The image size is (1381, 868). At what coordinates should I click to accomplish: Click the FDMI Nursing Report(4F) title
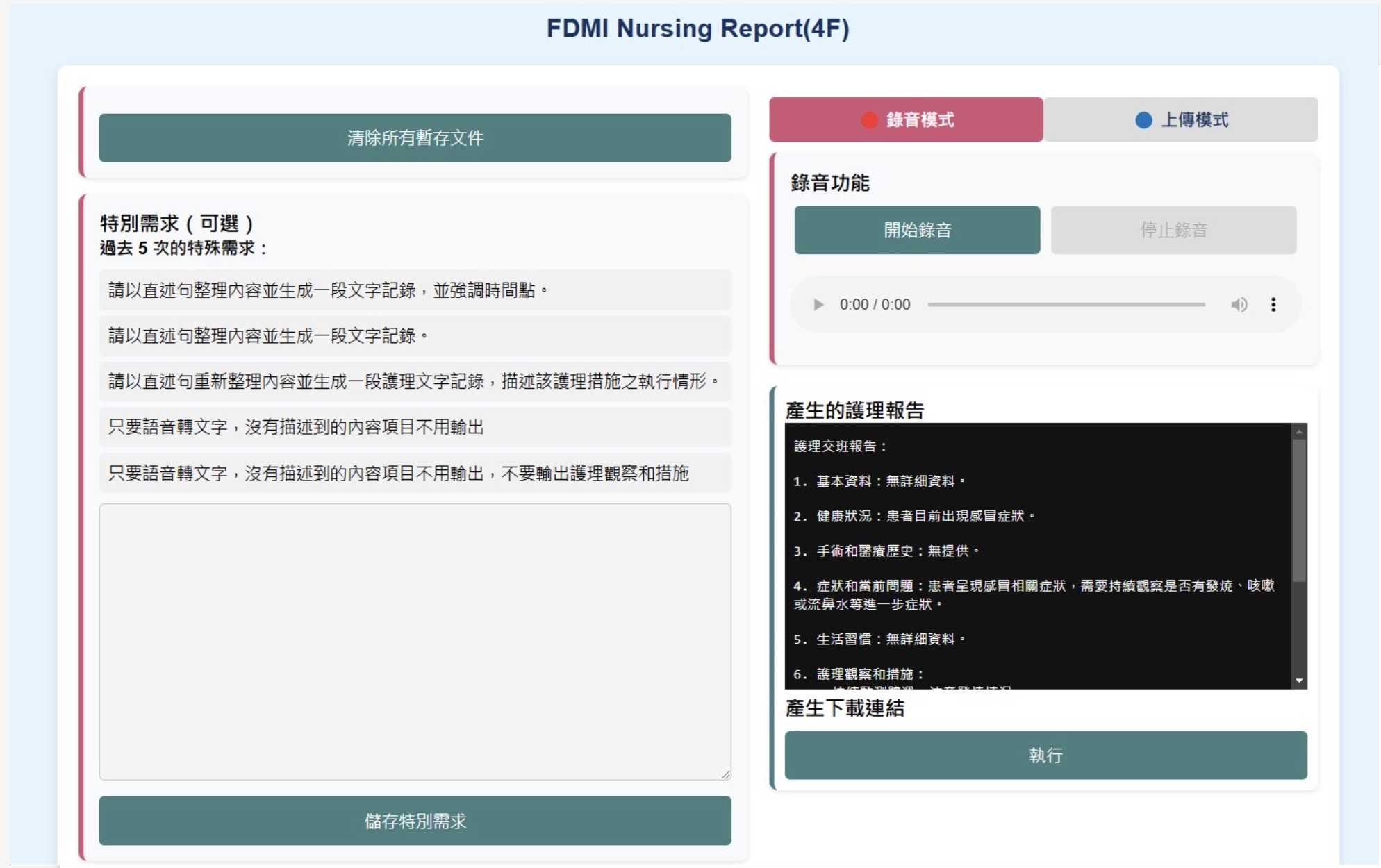point(697,28)
